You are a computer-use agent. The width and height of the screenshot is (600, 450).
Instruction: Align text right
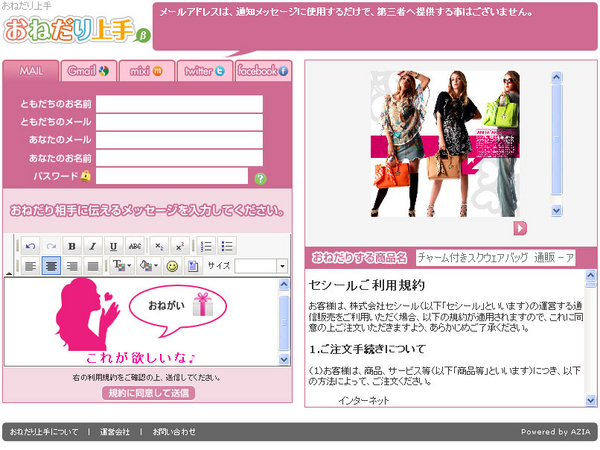pos(72,266)
